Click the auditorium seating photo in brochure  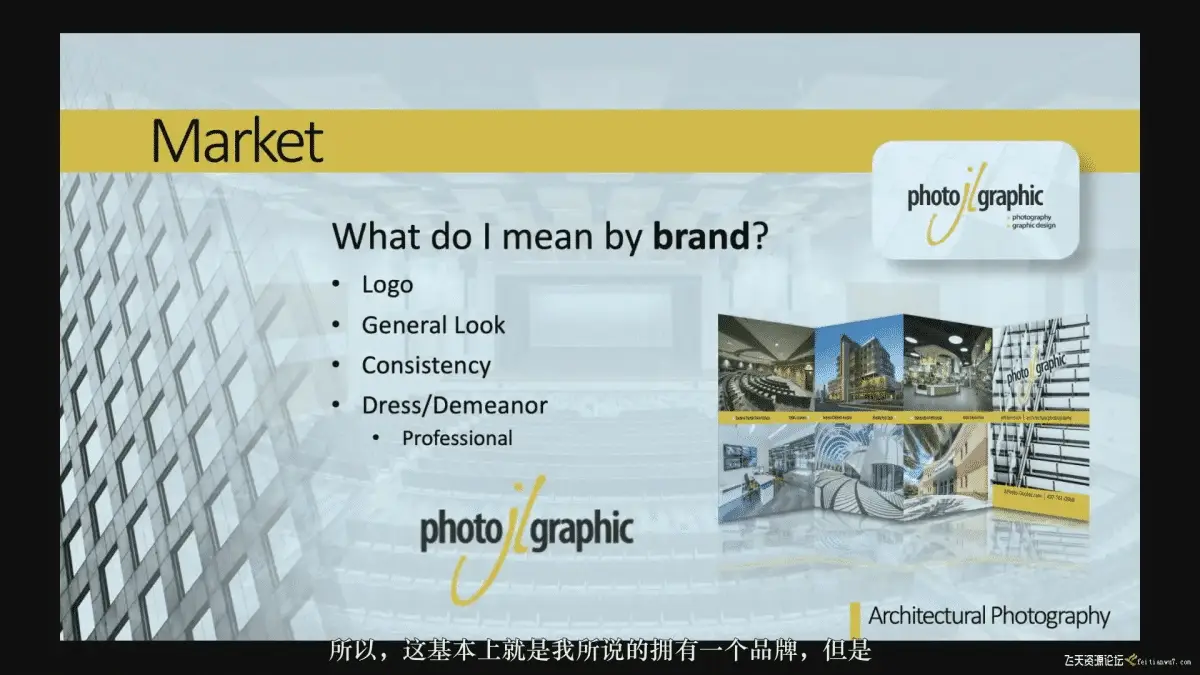766,365
